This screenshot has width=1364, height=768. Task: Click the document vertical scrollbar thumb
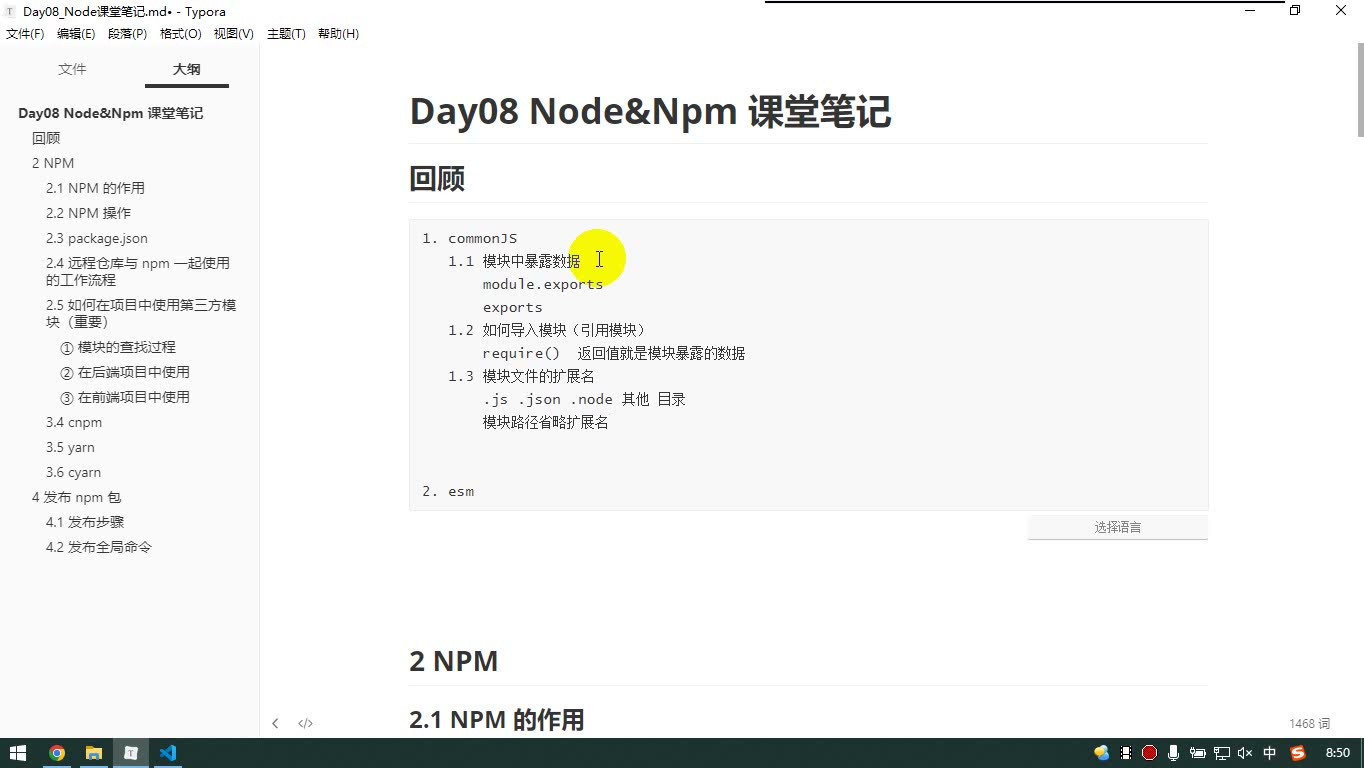tap(1359, 90)
